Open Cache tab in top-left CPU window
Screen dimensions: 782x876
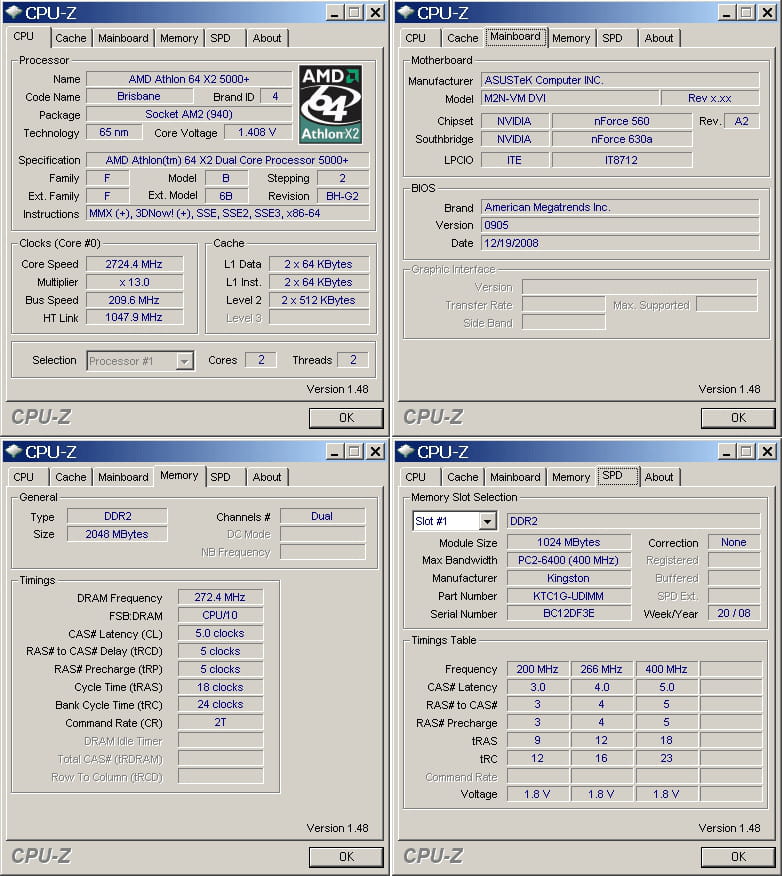[x=71, y=38]
